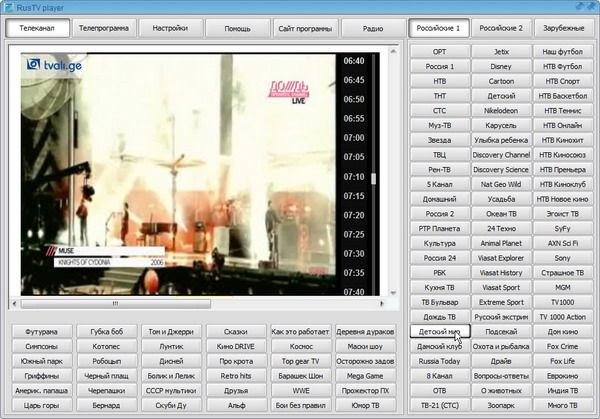The height and width of the screenshot is (419, 600).
Task: Click the schedule time list scroll thumb
Action: click(x=373, y=178)
